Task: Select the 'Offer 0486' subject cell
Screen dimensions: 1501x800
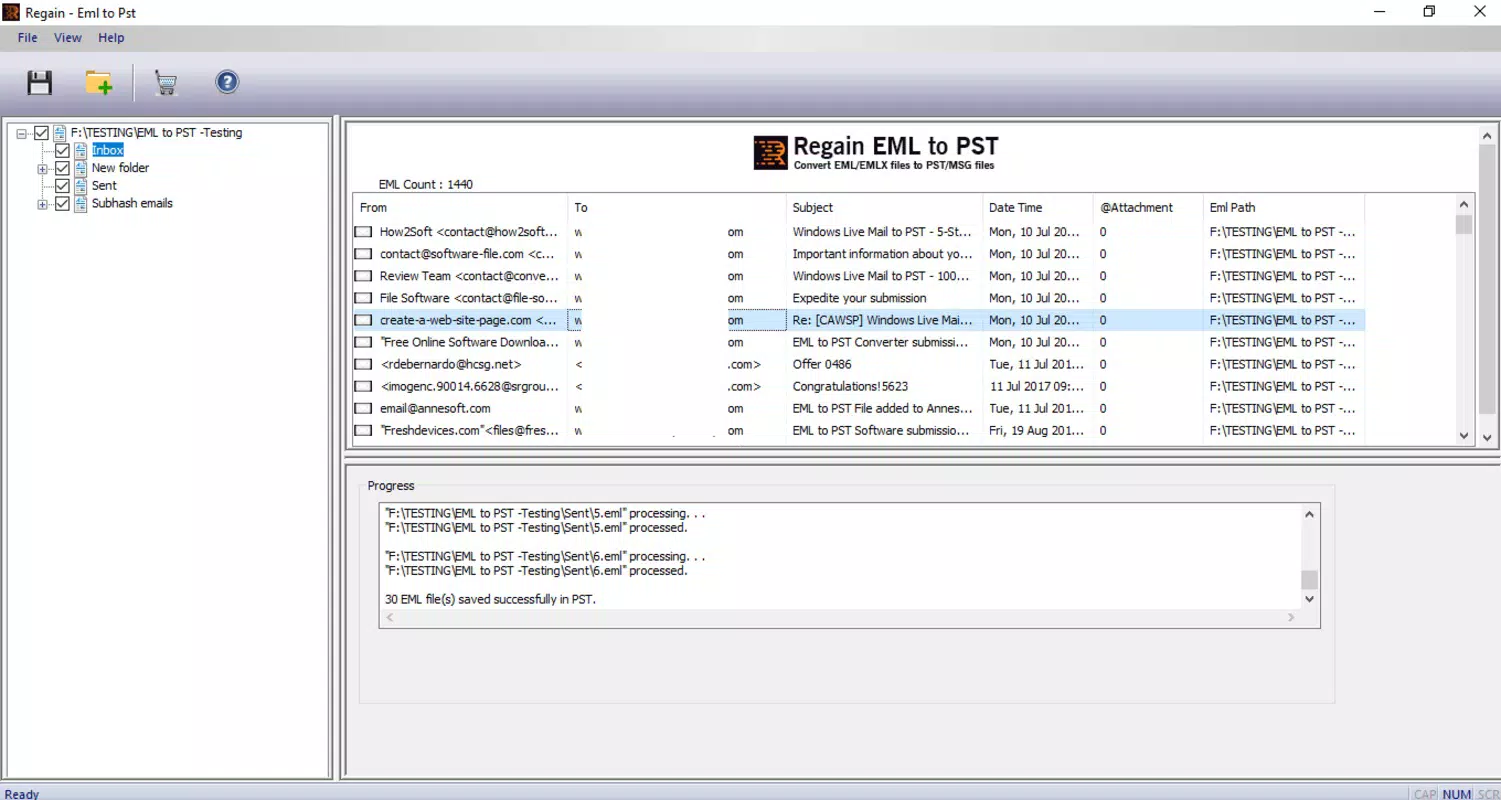Action: tap(822, 364)
